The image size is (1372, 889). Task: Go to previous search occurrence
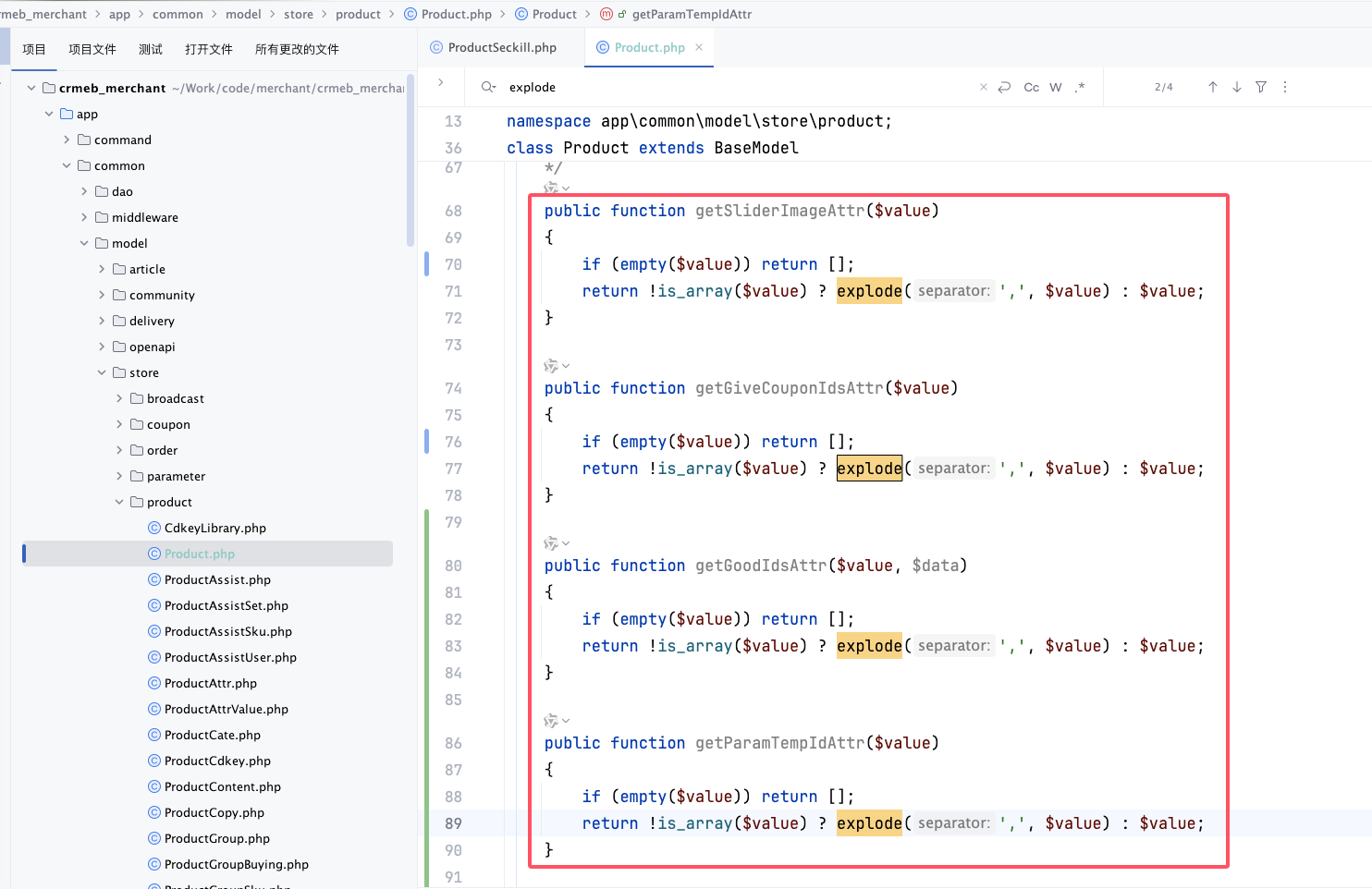[x=1213, y=87]
